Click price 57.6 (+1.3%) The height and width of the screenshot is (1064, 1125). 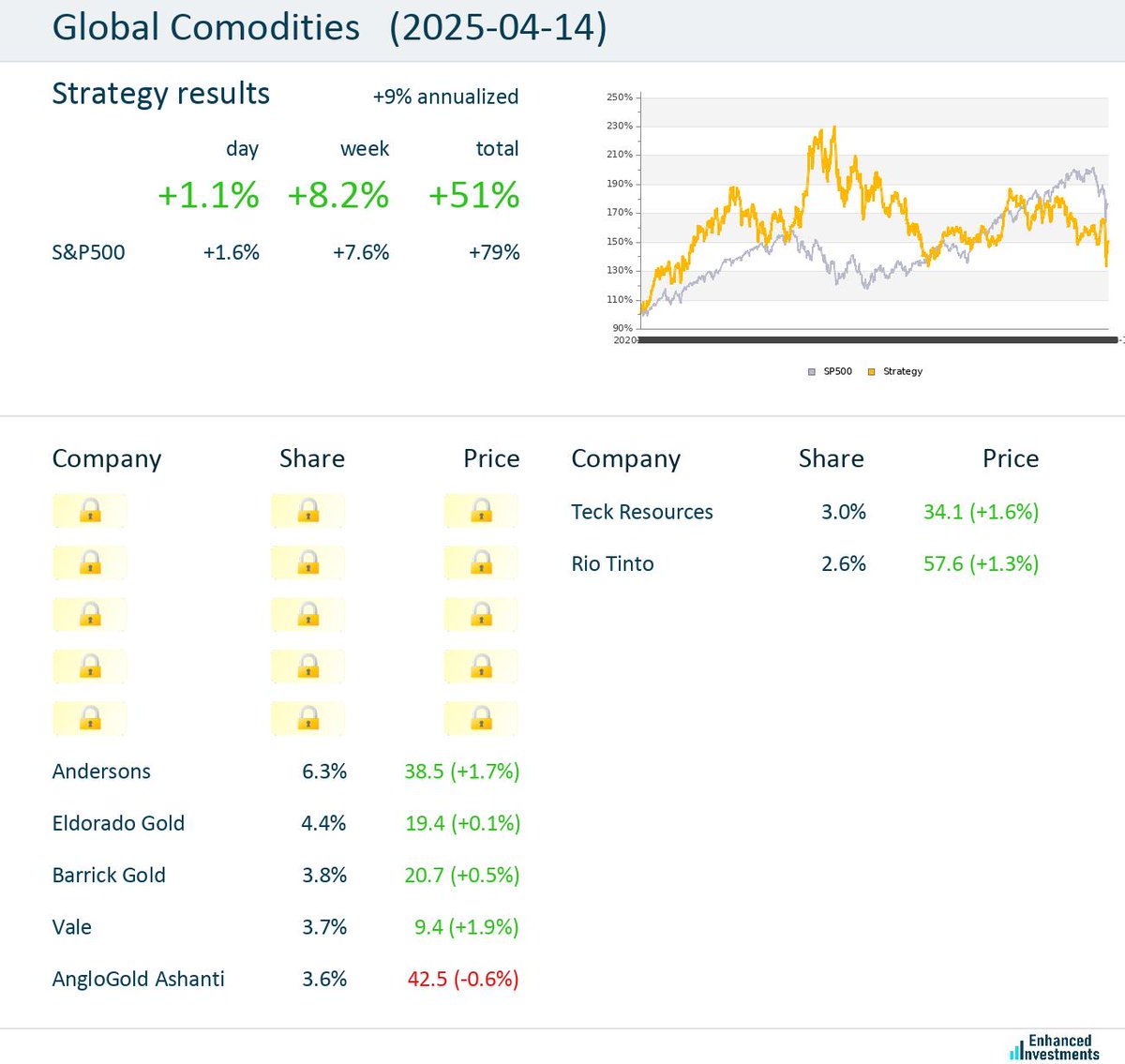tap(982, 563)
